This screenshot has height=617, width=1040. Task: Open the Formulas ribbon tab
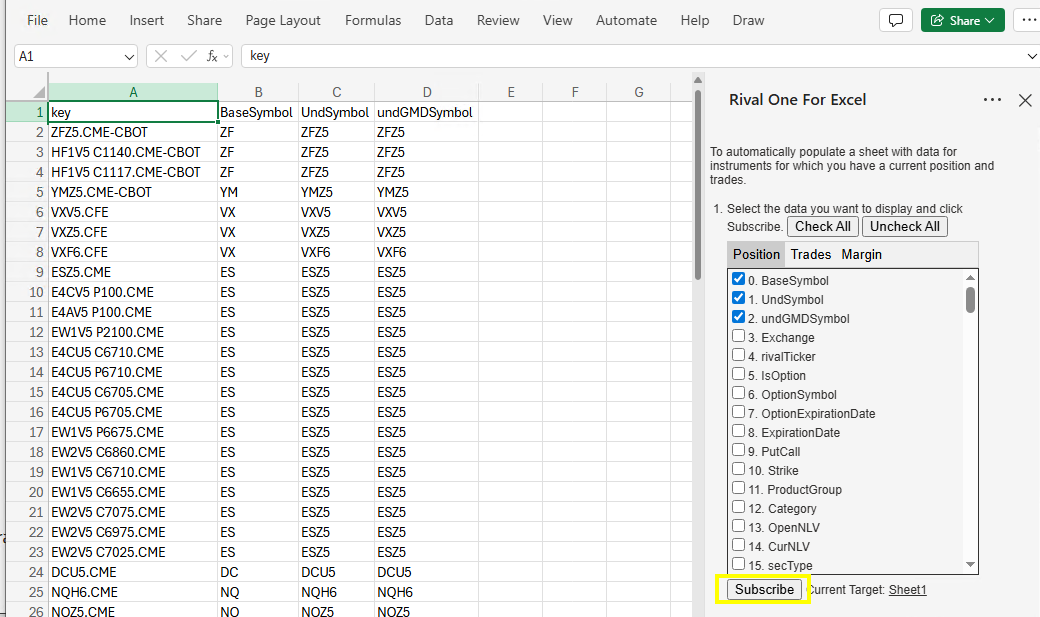coord(373,20)
